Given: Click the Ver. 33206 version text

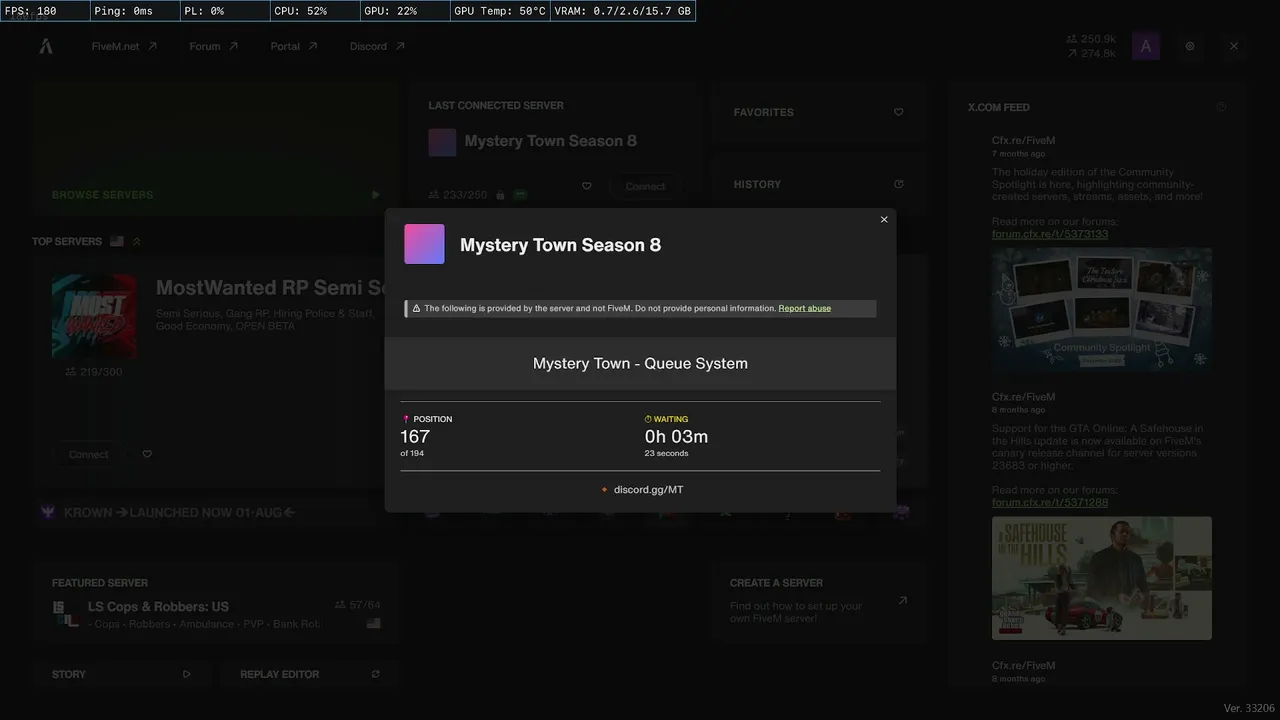Looking at the screenshot, I should [1249, 708].
